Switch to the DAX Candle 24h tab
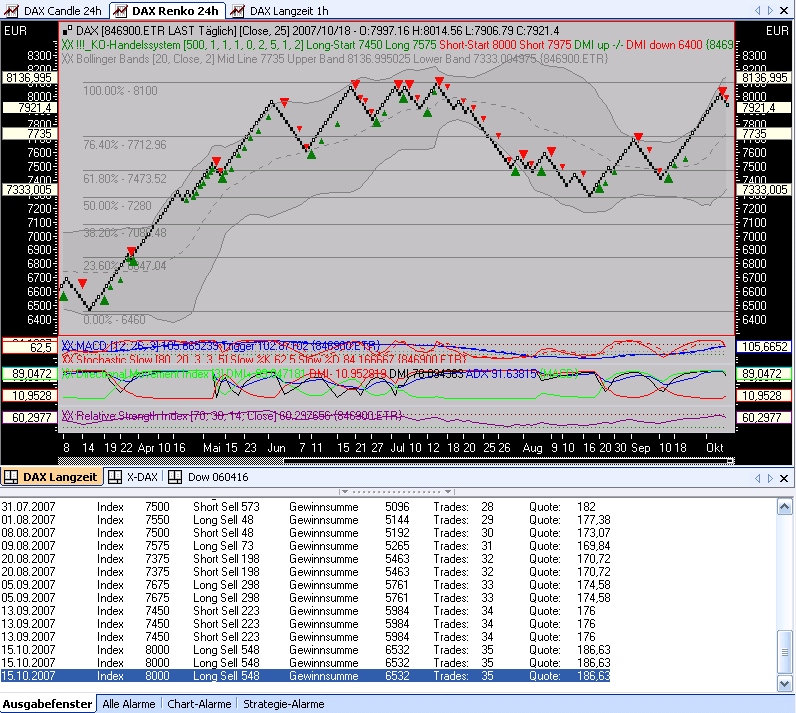Screen dimensions: 796x713 point(53,11)
